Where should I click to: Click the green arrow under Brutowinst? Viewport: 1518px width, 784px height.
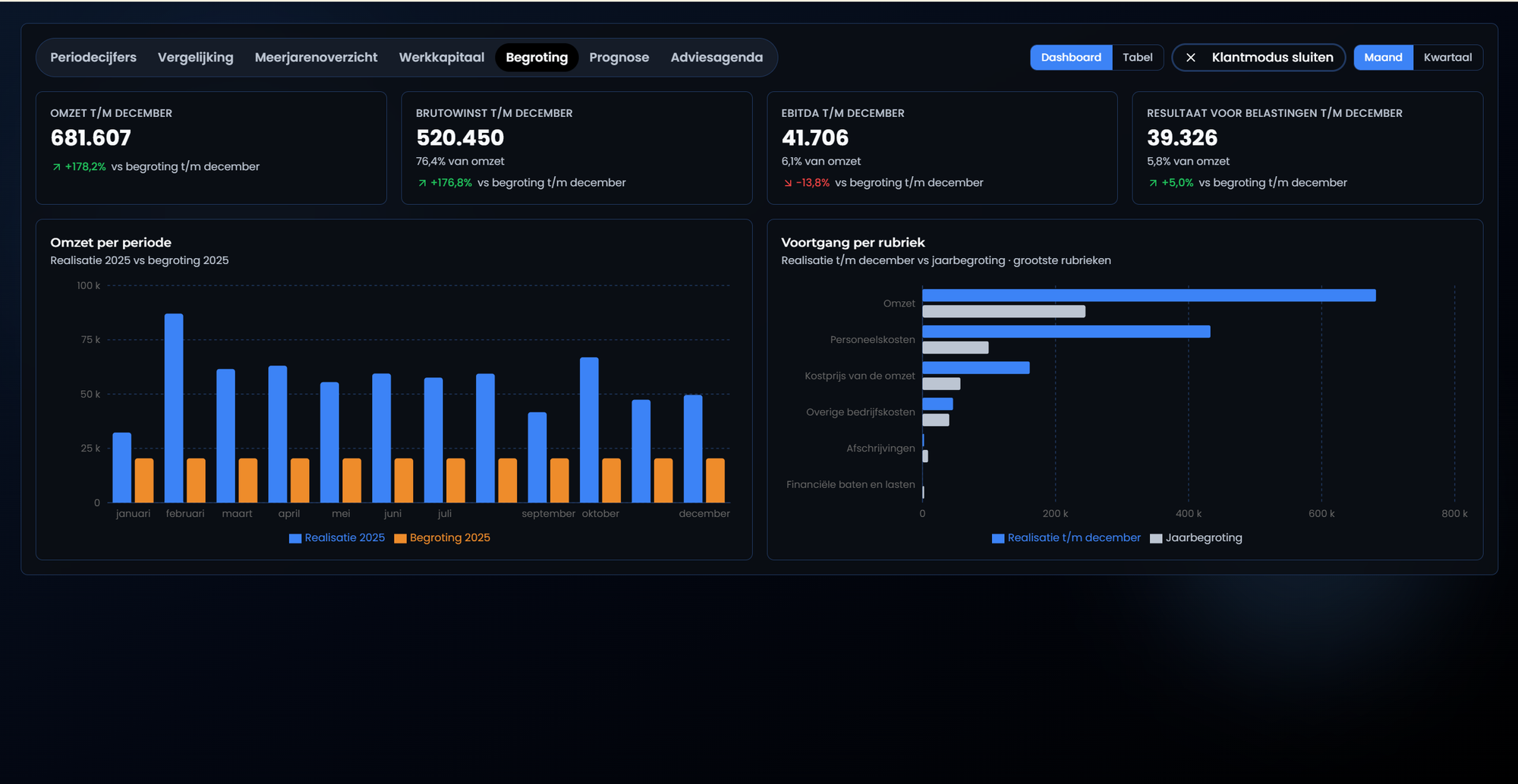click(x=422, y=183)
